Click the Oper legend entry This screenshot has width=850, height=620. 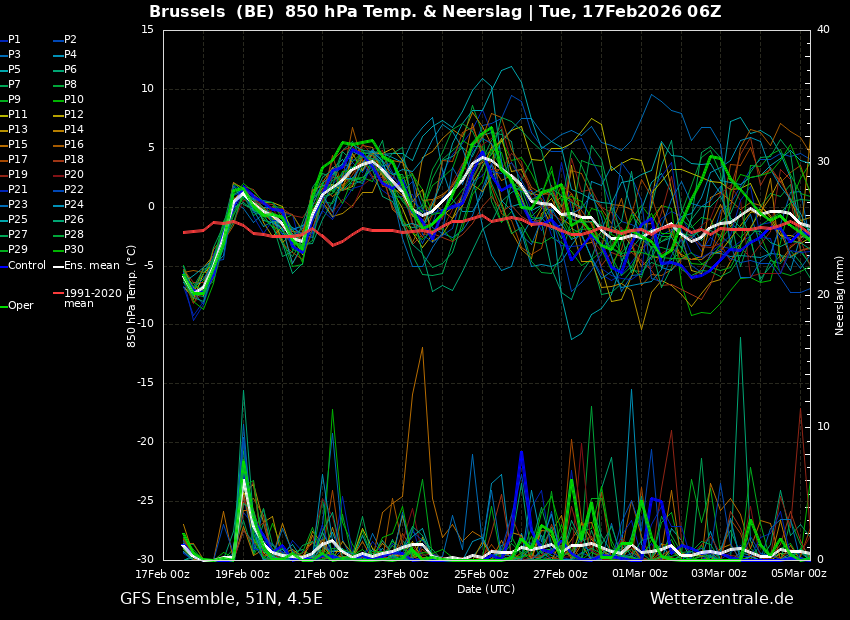point(20,306)
